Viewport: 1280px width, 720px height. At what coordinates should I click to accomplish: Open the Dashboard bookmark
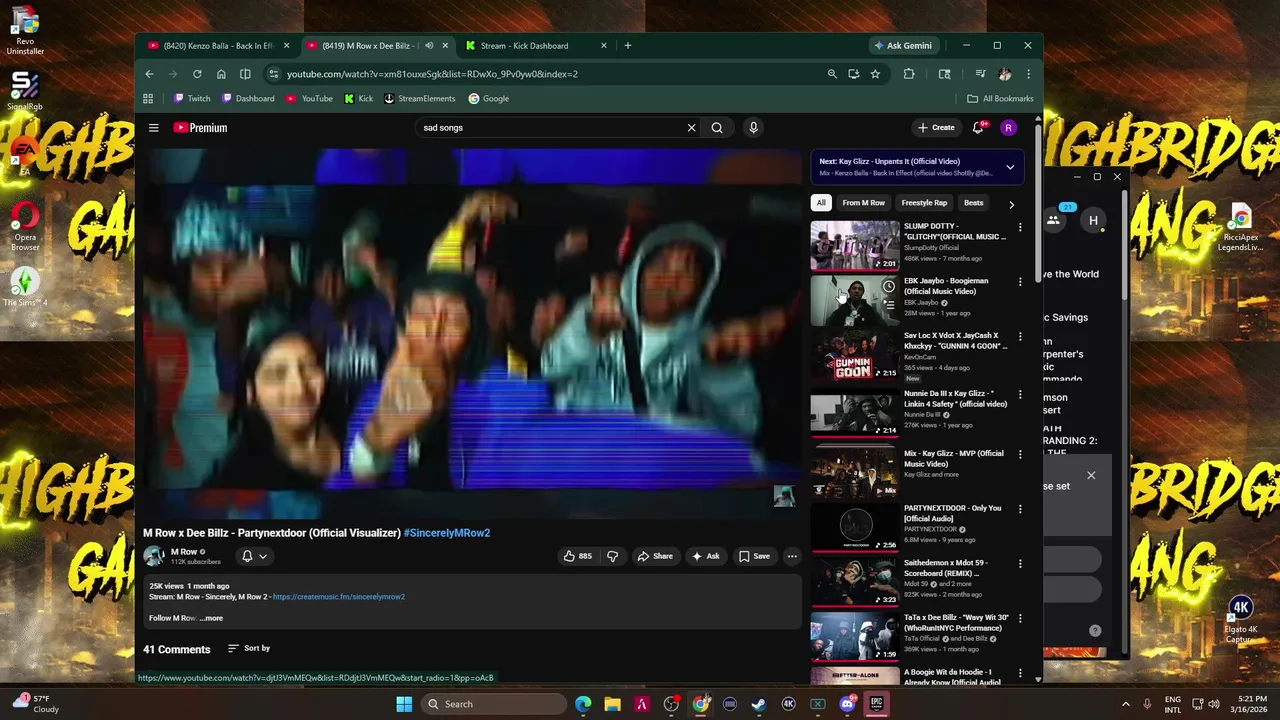(248, 99)
